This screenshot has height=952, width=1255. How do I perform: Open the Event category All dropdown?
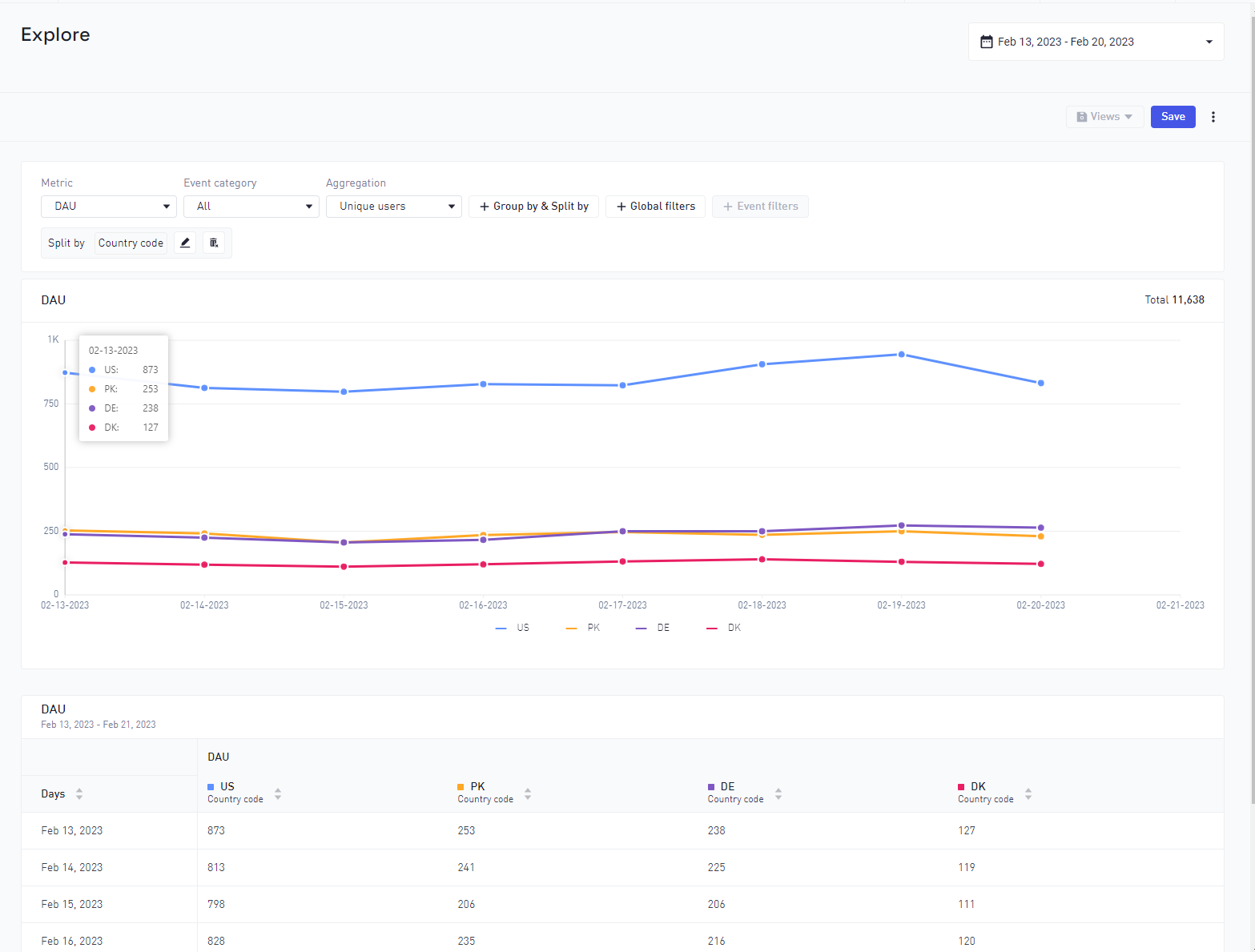point(251,207)
